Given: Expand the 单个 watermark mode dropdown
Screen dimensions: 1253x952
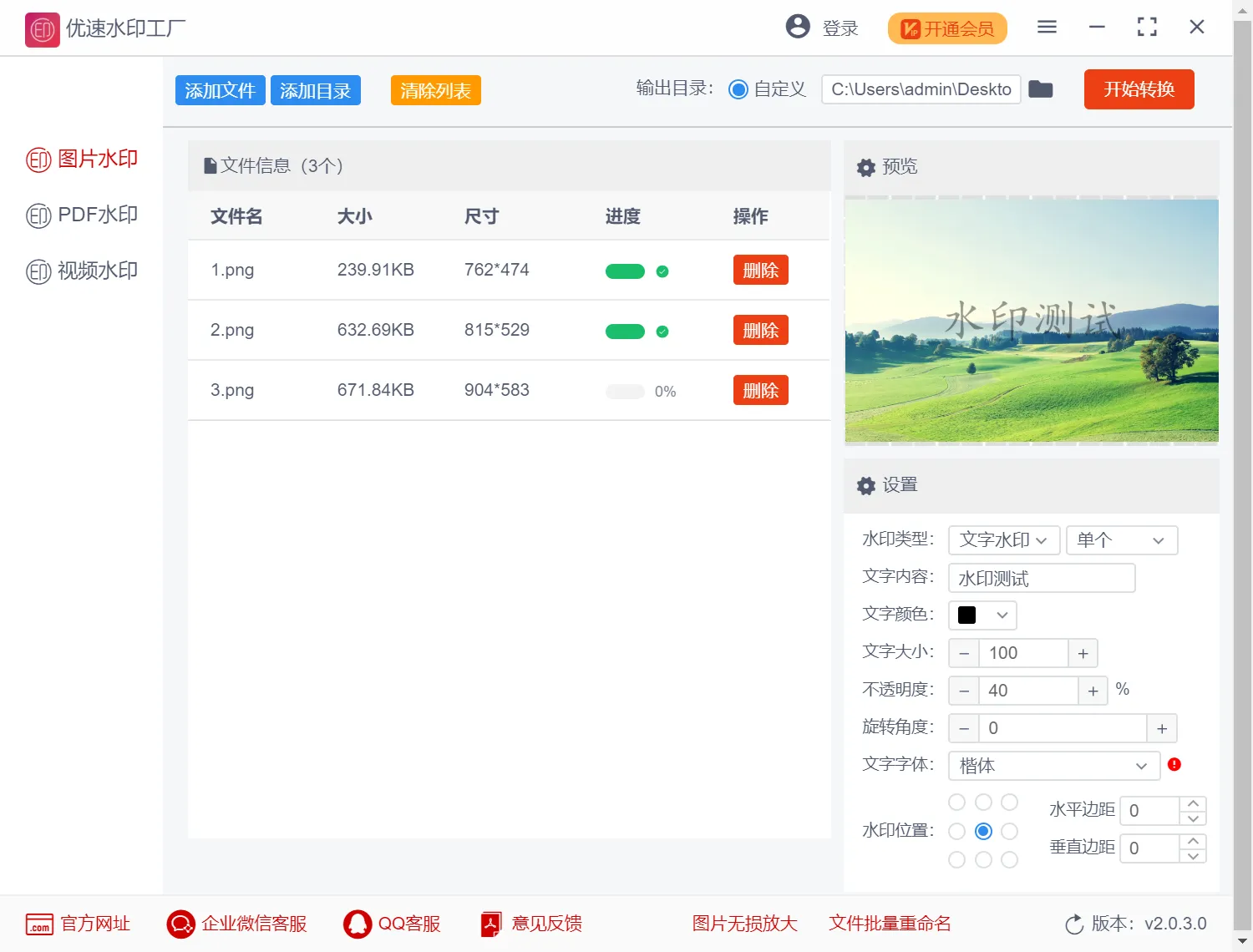Looking at the screenshot, I should coord(1122,540).
